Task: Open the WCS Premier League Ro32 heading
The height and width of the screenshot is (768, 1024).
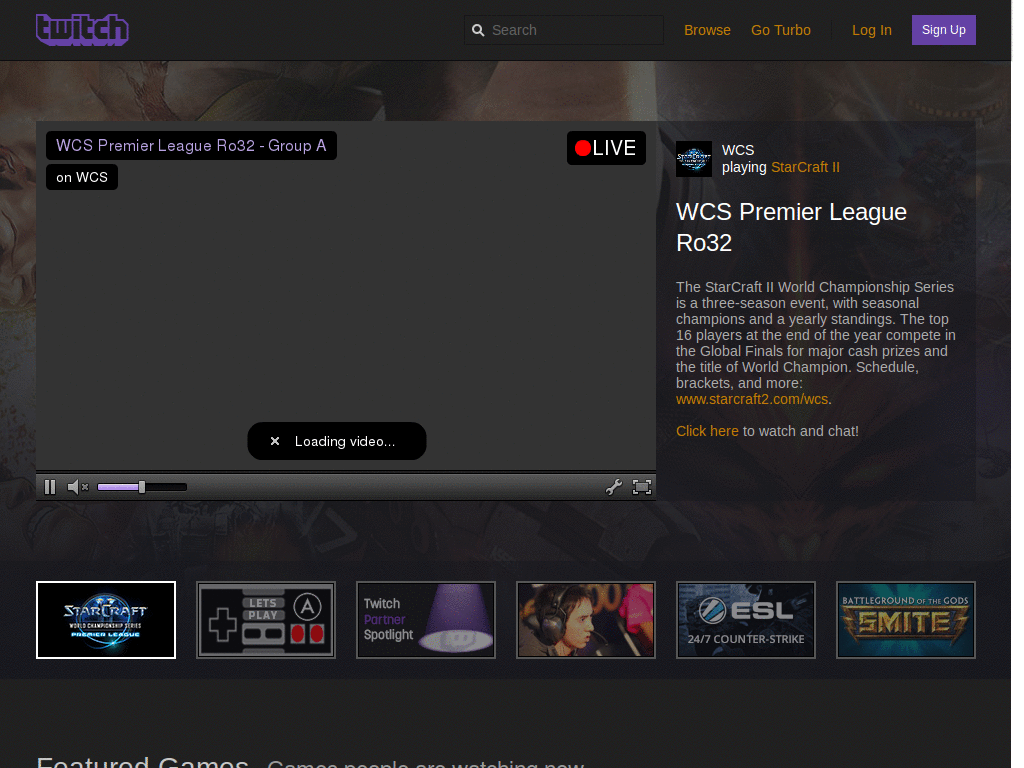Action: (x=791, y=227)
